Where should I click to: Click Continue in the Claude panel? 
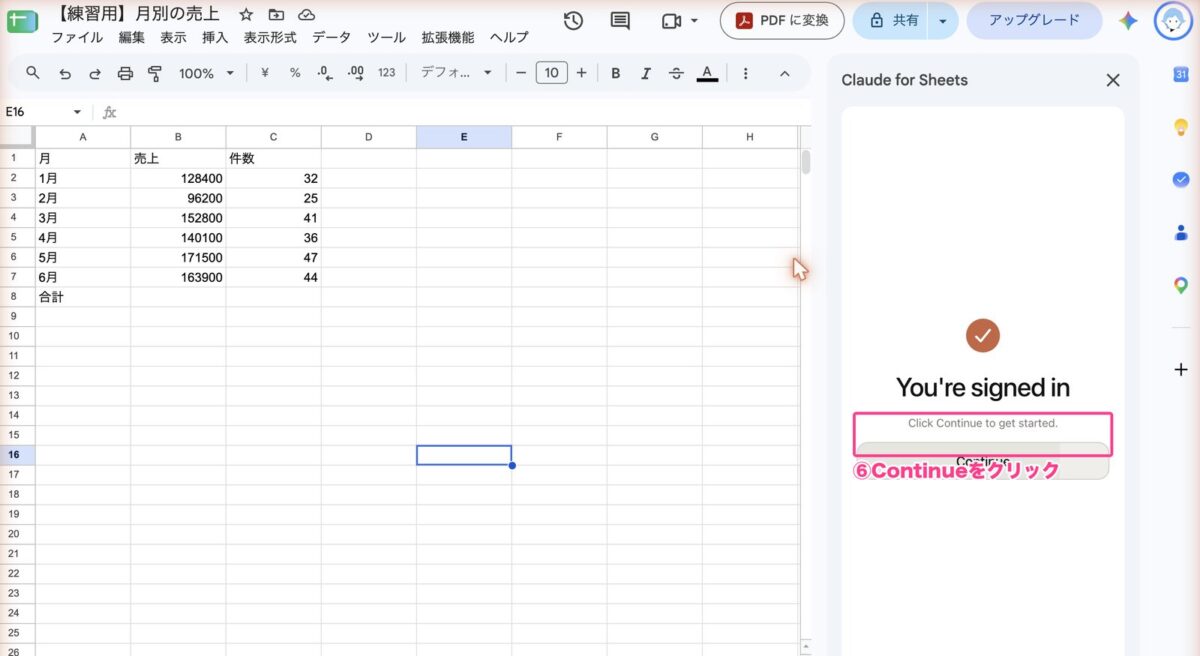tap(982, 461)
